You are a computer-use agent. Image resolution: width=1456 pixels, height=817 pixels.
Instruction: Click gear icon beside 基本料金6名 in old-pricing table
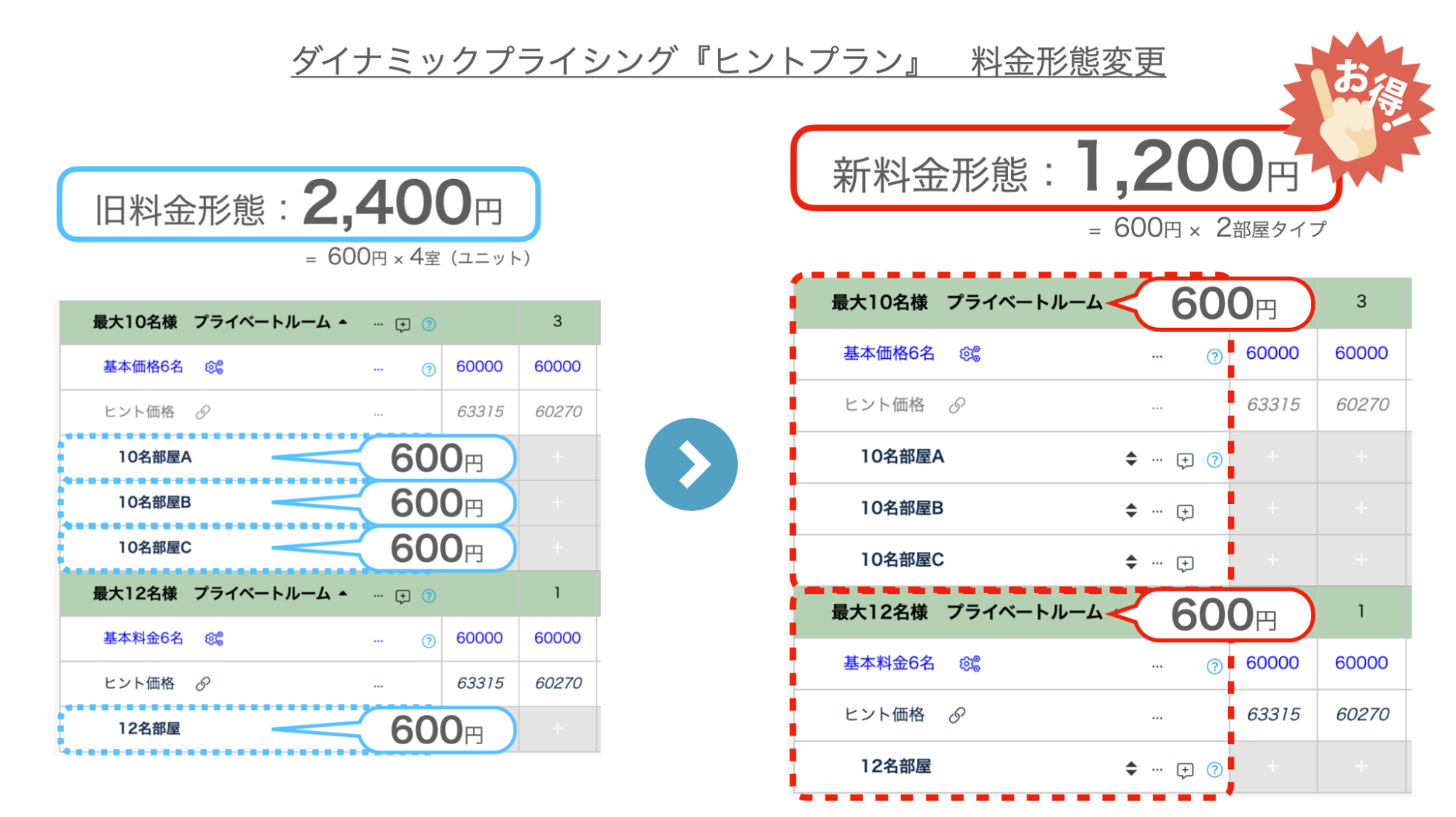click(x=214, y=639)
